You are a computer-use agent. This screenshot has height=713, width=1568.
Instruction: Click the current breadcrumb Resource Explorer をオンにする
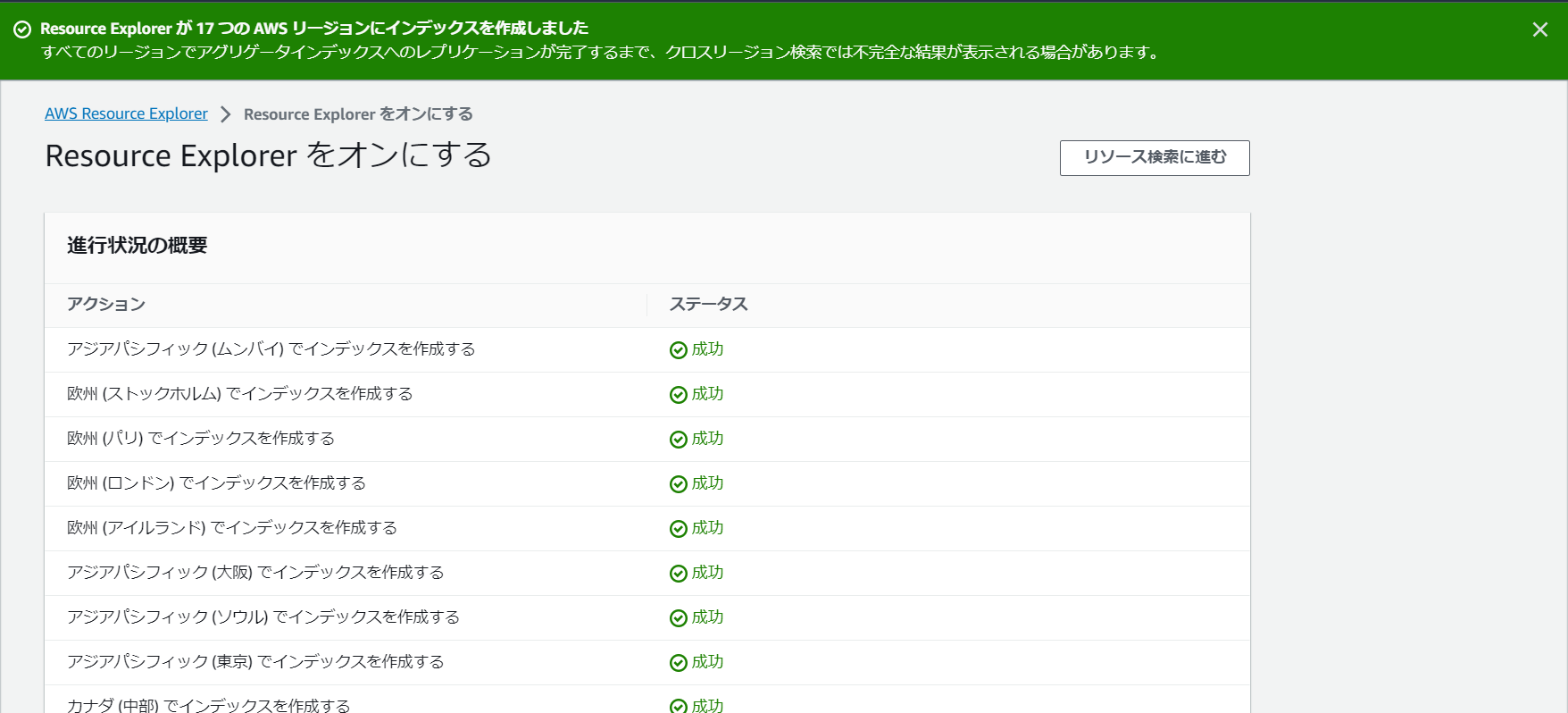pyautogui.click(x=358, y=114)
